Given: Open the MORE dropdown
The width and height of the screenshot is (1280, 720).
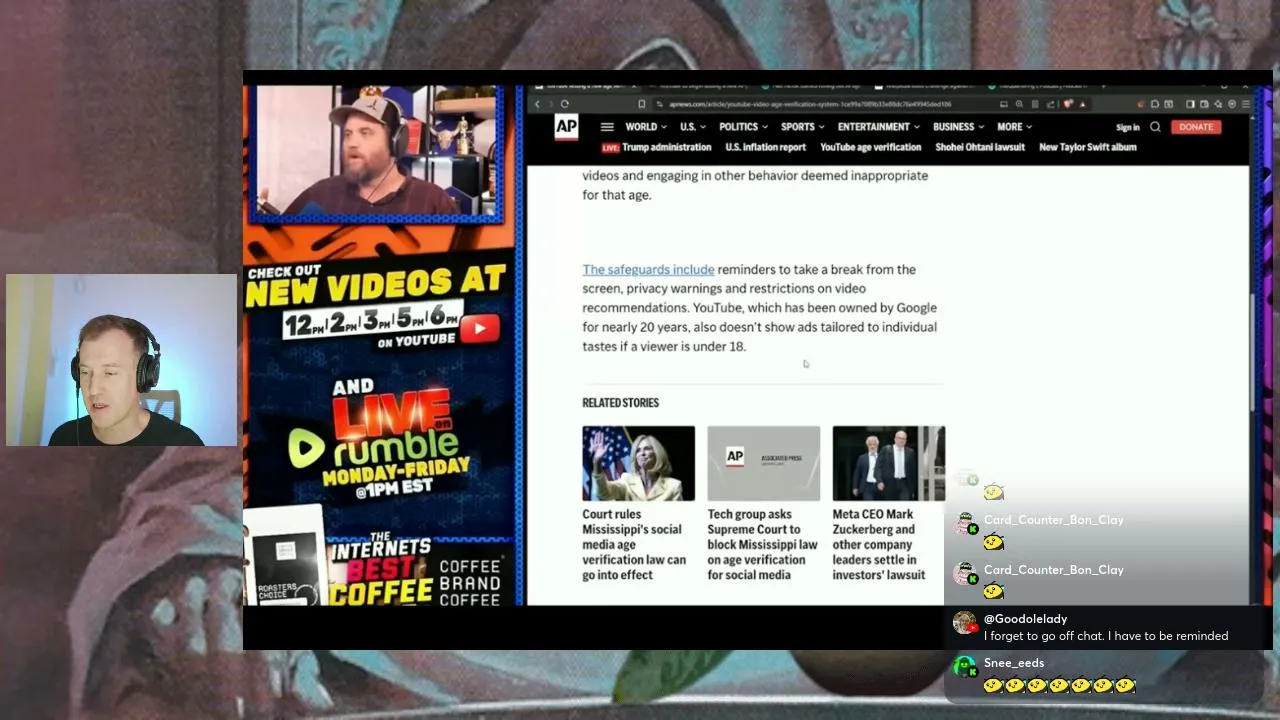Looking at the screenshot, I should pos(1014,127).
